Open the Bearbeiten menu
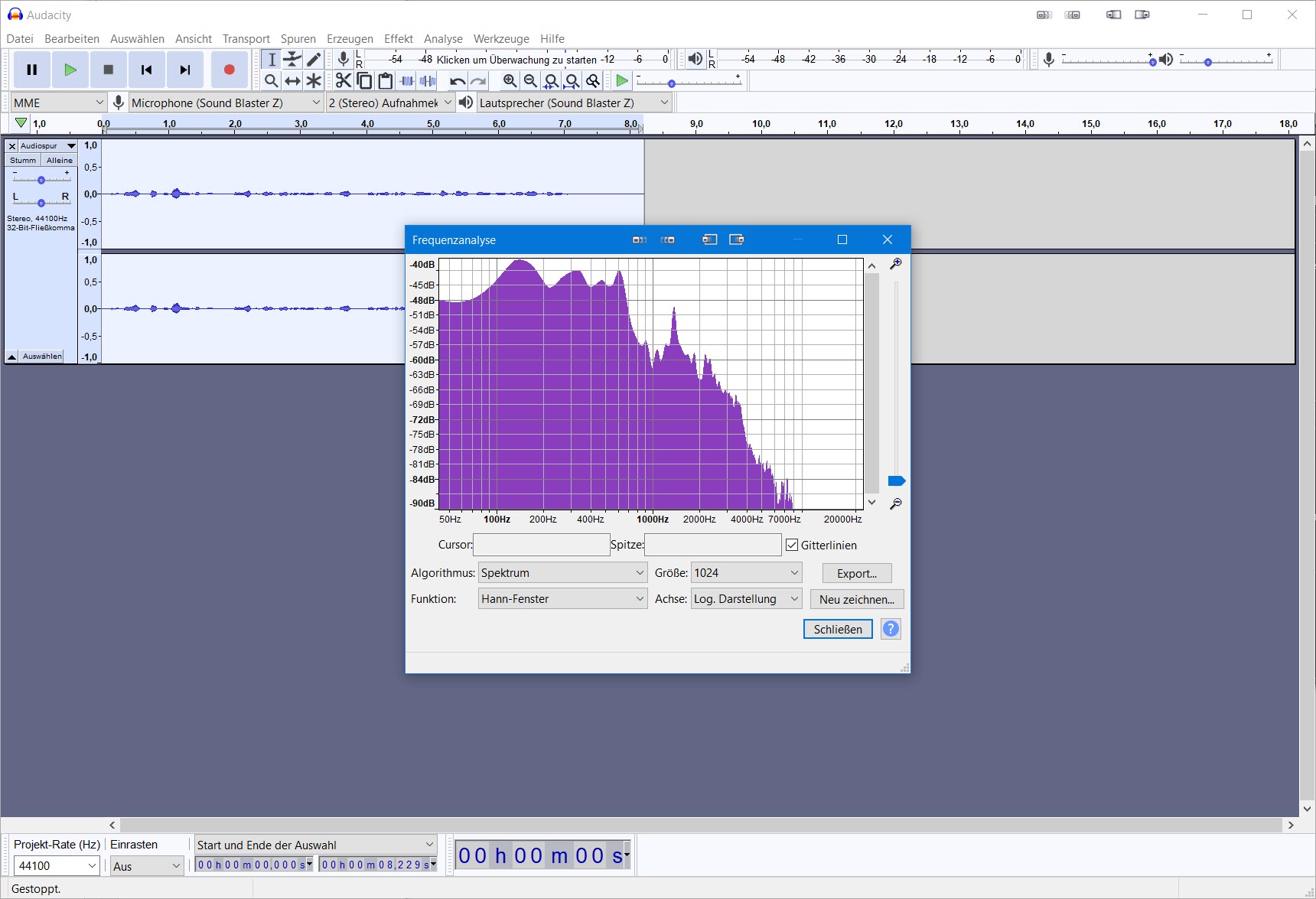1316x899 pixels. click(72, 39)
